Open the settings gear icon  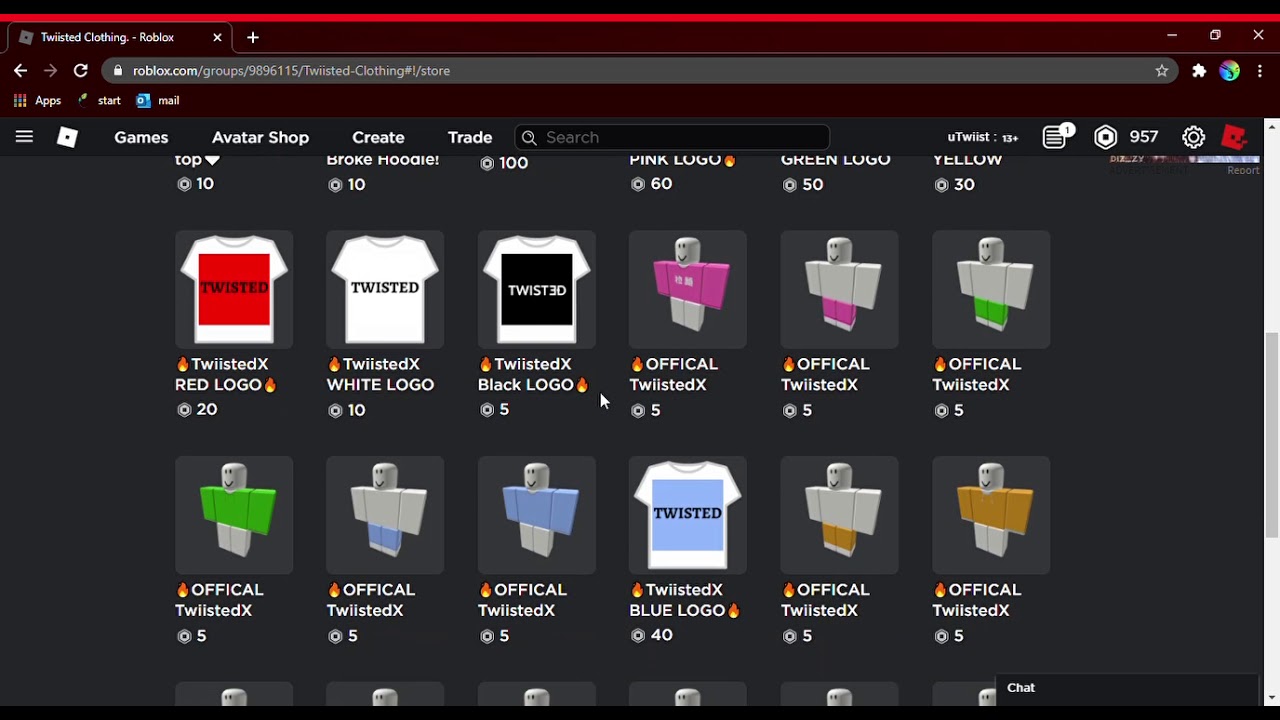pos(1193,137)
